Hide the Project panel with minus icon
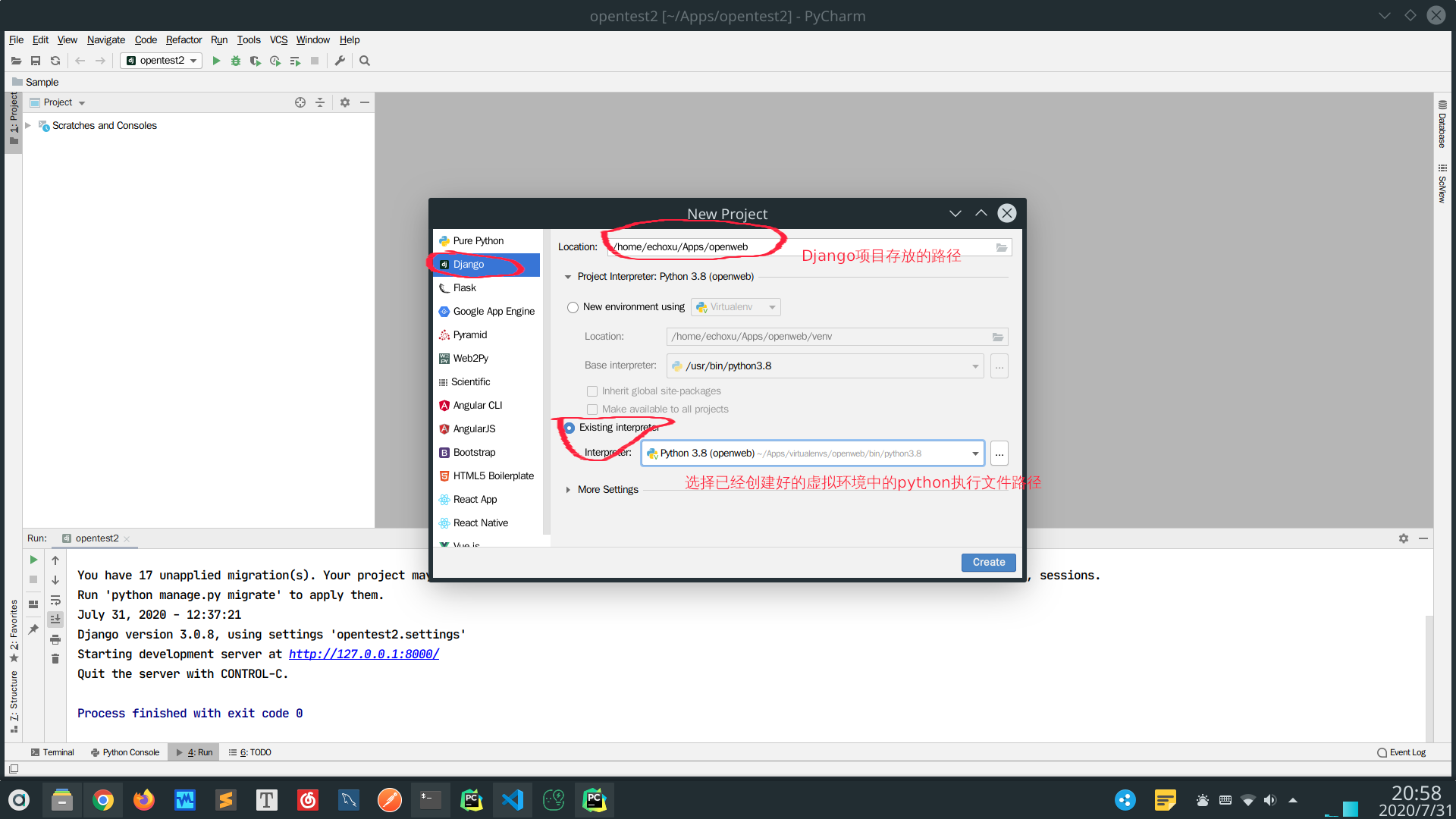 365,102
